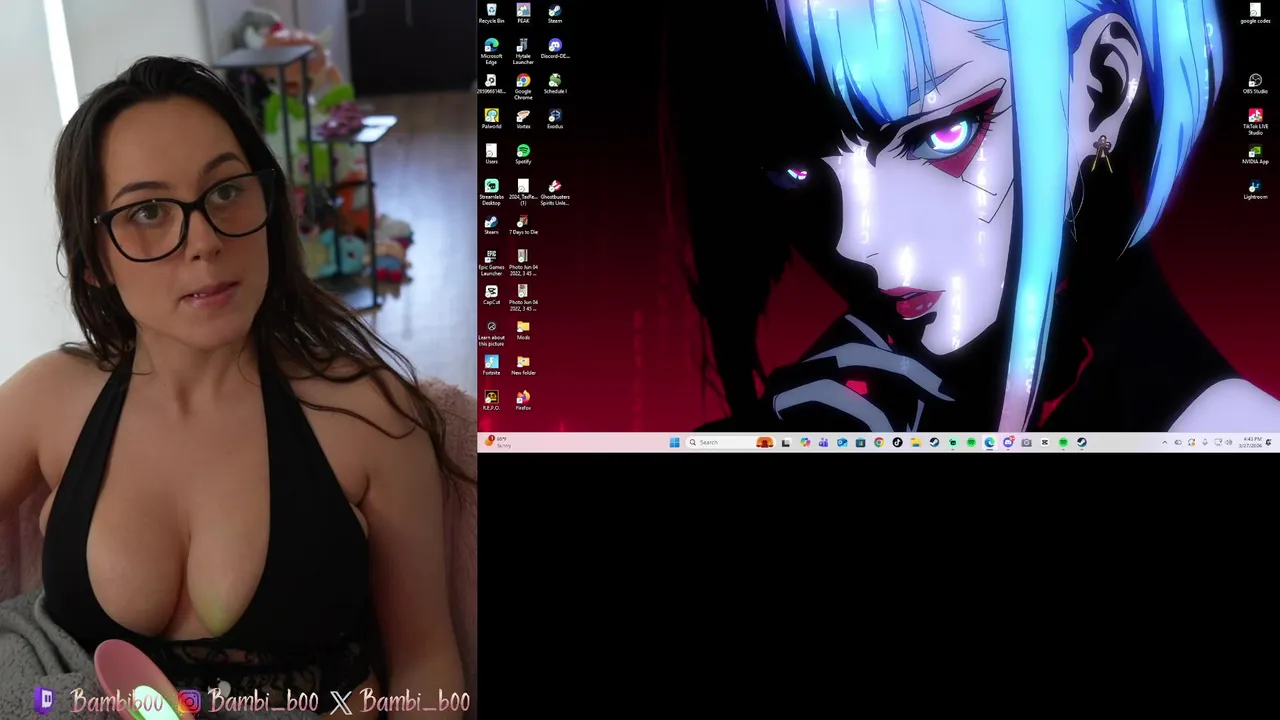Open the Mods folder
The width and height of the screenshot is (1280, 720).
click(x=523, y=330)
